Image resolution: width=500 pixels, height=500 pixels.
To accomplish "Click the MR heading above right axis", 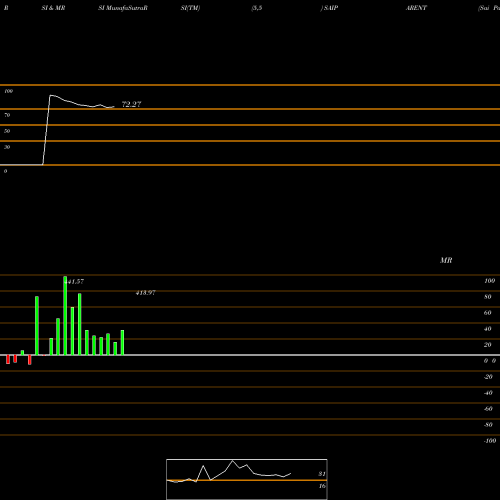I will pos(446,260).
